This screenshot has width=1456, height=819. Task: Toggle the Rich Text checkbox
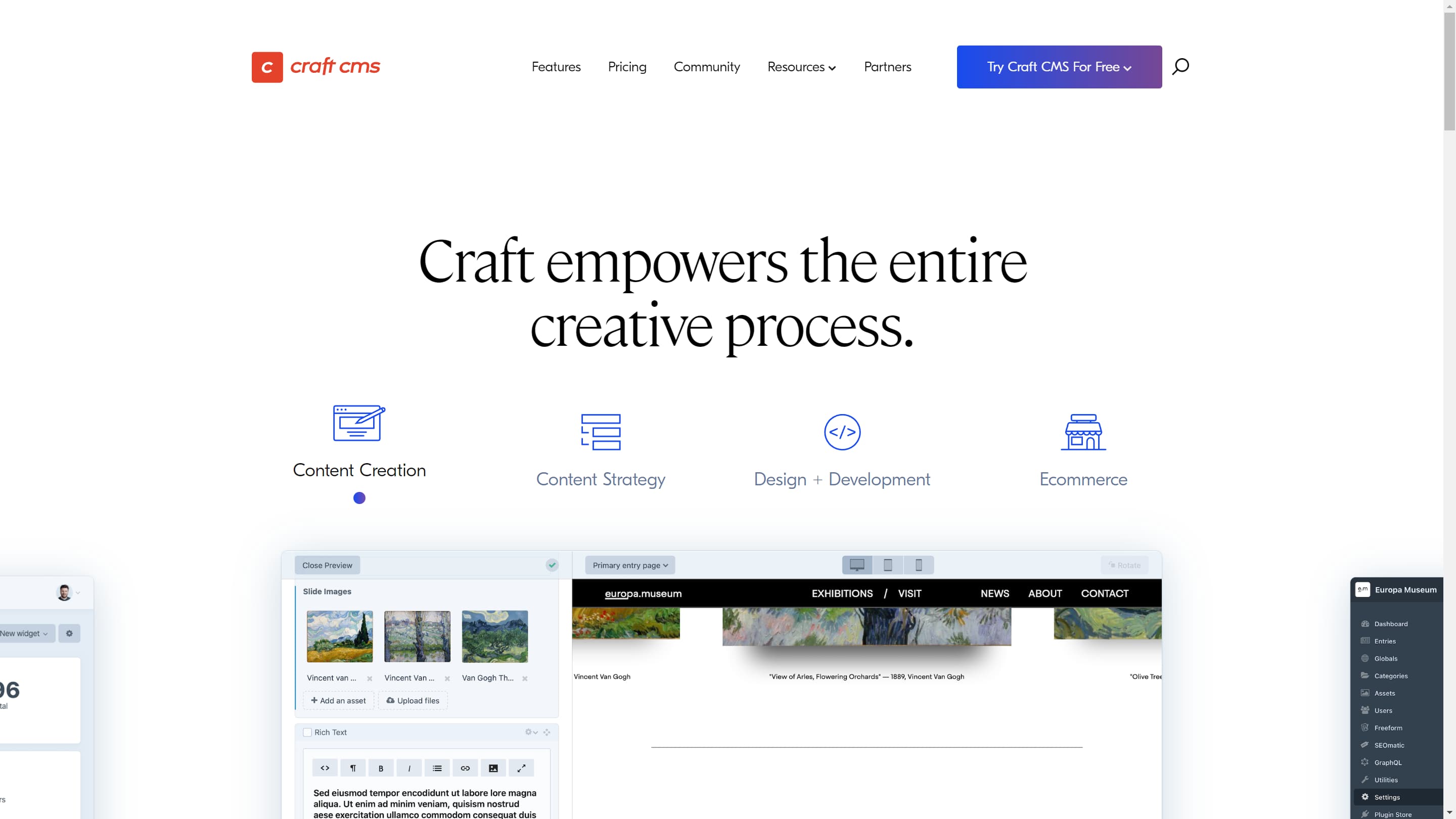[x=307, y=732]
